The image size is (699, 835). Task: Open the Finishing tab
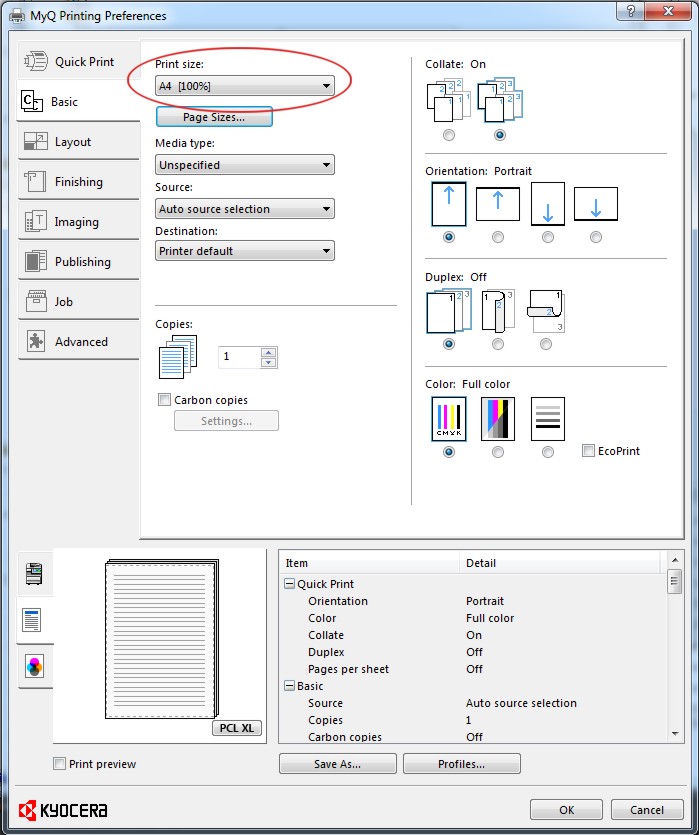coord(78,182)
